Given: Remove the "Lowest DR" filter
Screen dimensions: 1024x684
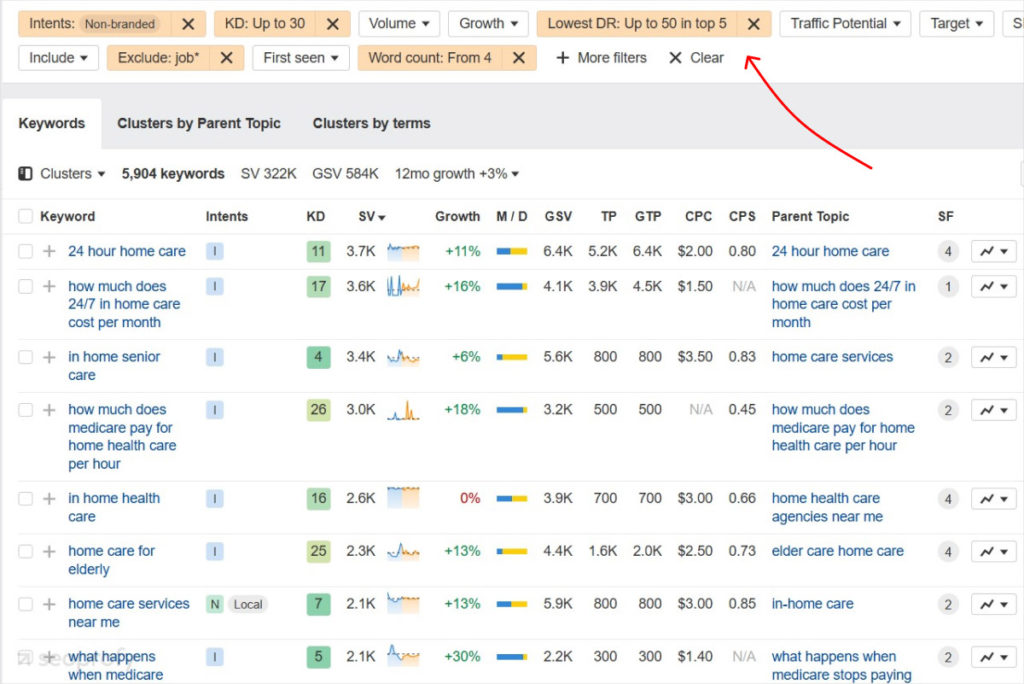Looking at the screenshot, I should (755, 23).
